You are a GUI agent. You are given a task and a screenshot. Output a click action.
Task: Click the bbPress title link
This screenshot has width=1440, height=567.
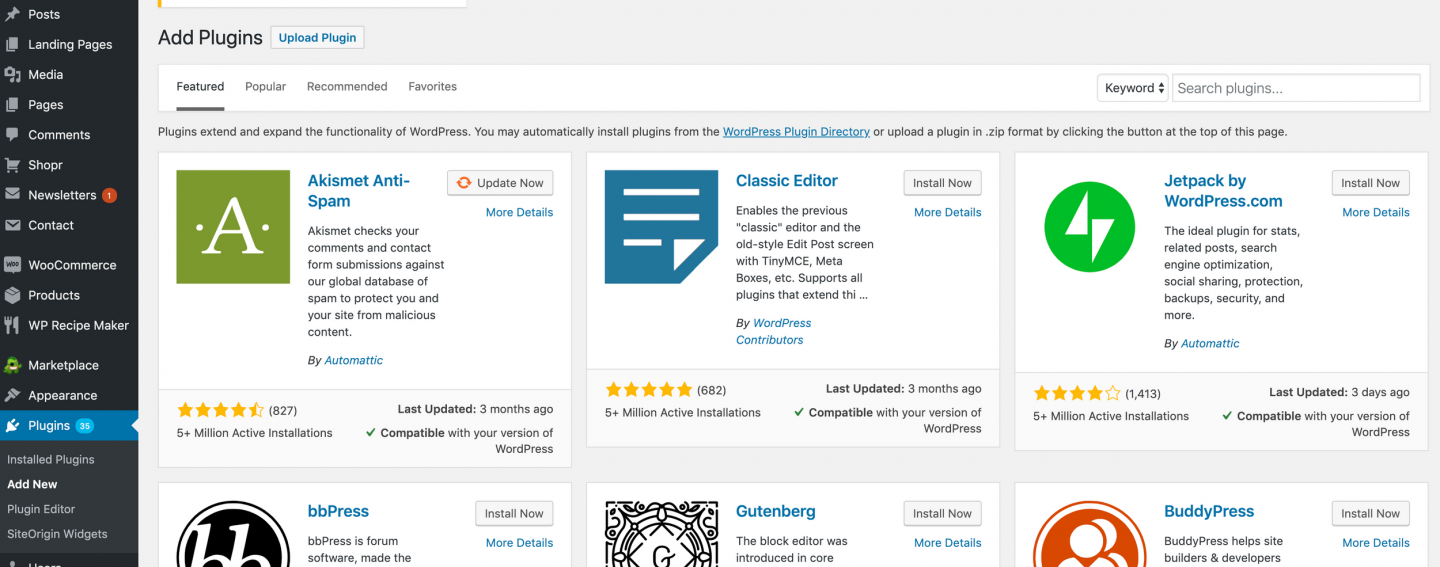click(x=338, y=511)
